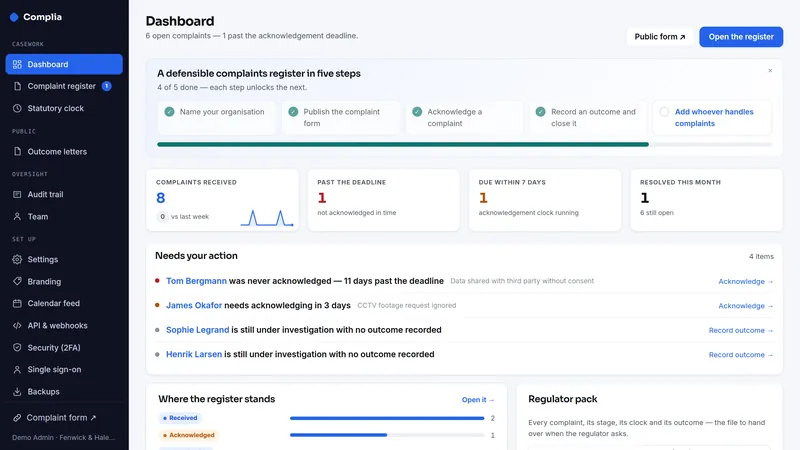
Task: Click Acknowledge for James Okafor
Action: click(x=745, y=306)
